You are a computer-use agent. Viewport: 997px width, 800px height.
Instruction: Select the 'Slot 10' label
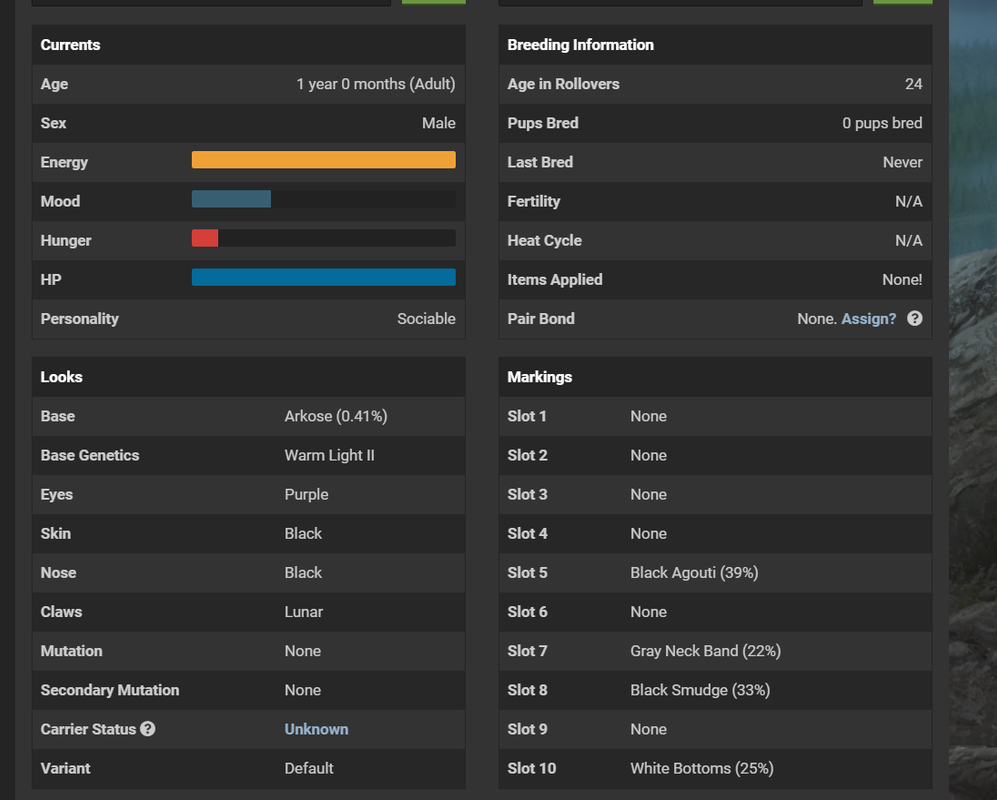[532, 768]
